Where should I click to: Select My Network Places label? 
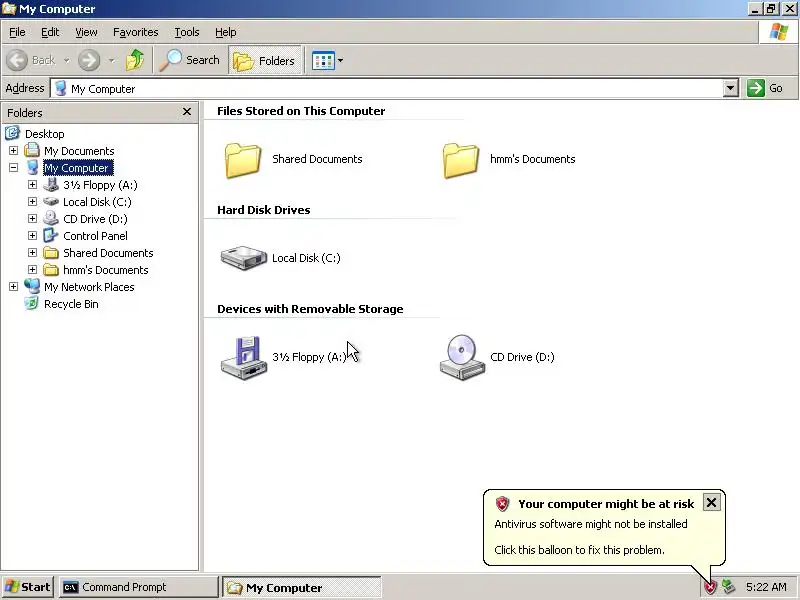(89, 287)
